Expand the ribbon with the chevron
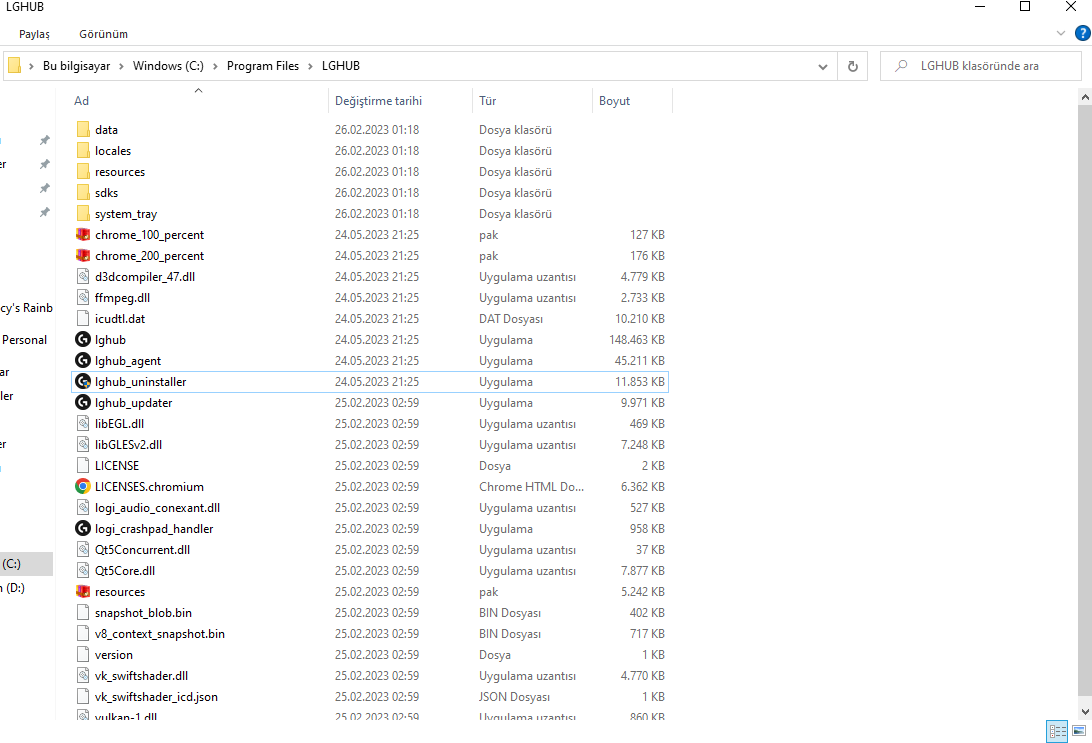Screen dimensions: 1092x743 pyautogui.click(x=1061, y=33)
